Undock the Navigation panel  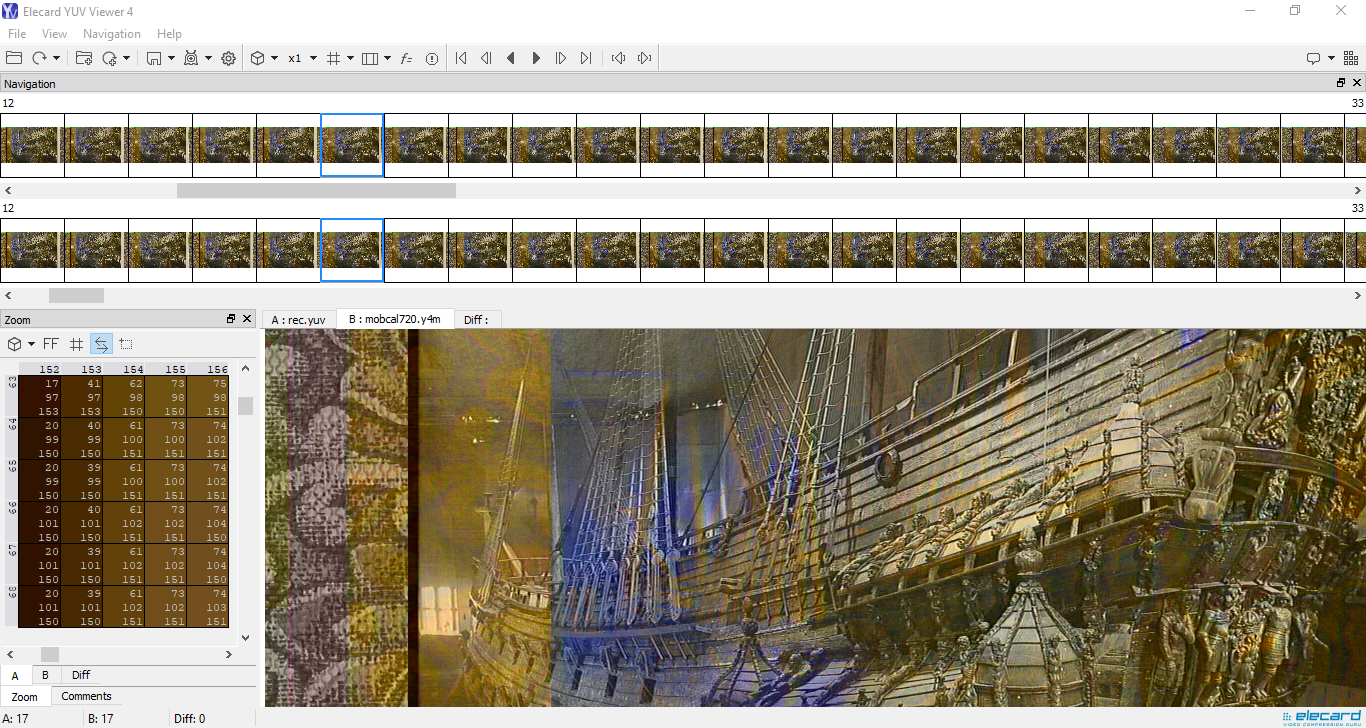[1341, 83]
